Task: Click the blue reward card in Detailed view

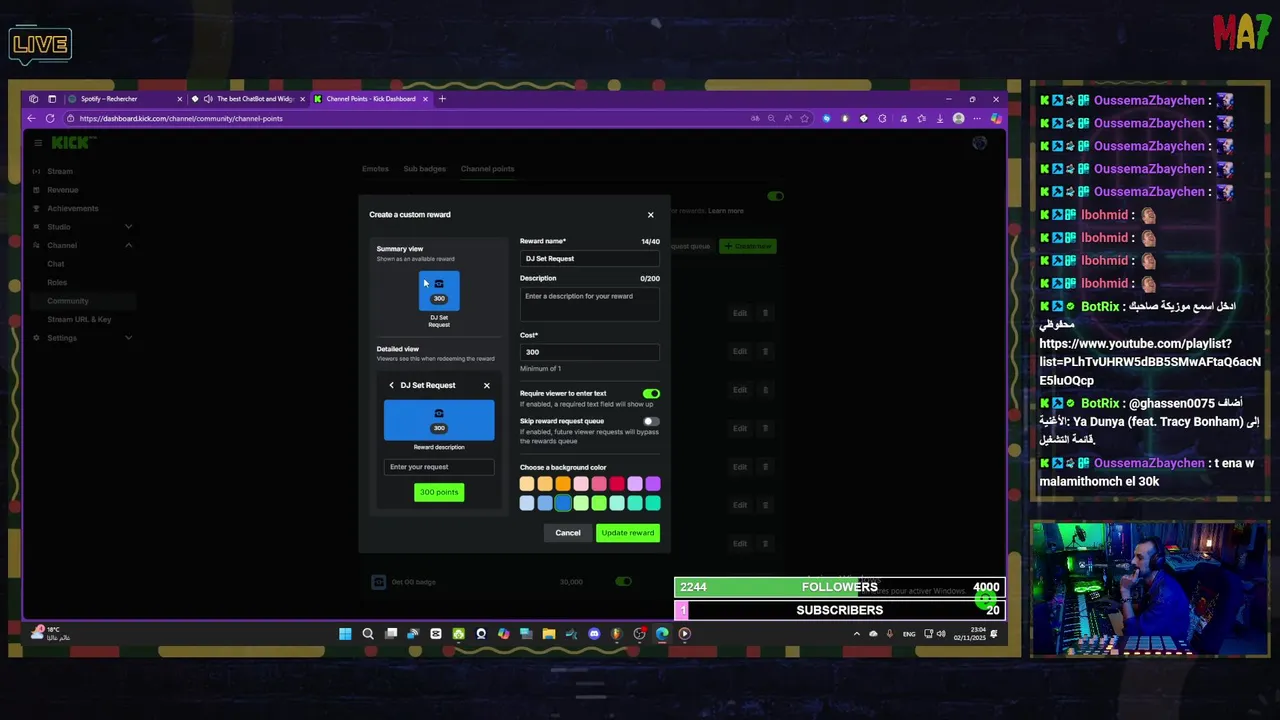Action: [439, 420]
